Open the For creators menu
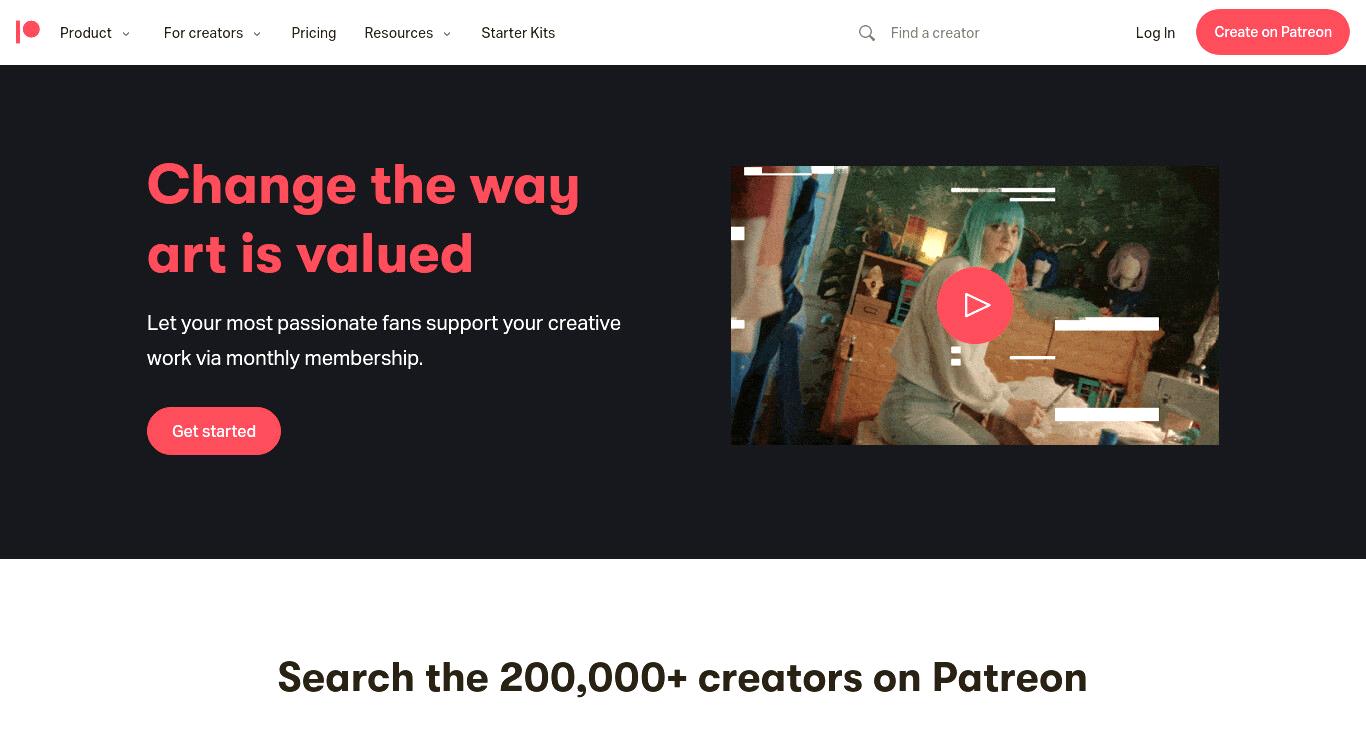The width and height of the screenshot is (1366, 741). click(203, 33)
